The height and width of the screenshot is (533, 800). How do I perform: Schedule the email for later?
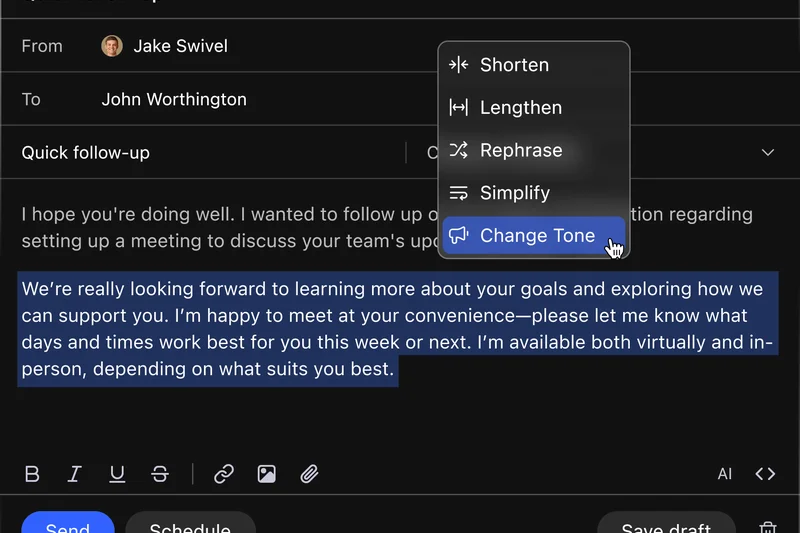190,525
